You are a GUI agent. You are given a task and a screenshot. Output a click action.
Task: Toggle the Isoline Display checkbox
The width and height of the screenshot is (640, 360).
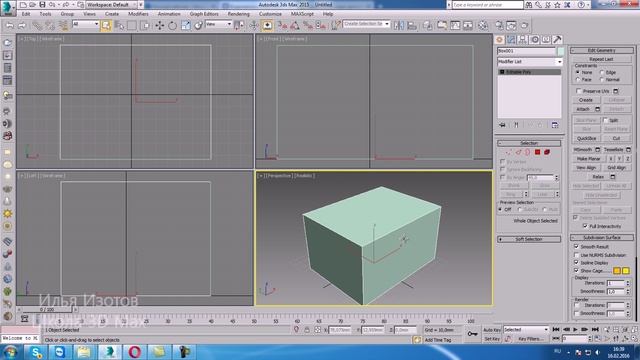576,262
